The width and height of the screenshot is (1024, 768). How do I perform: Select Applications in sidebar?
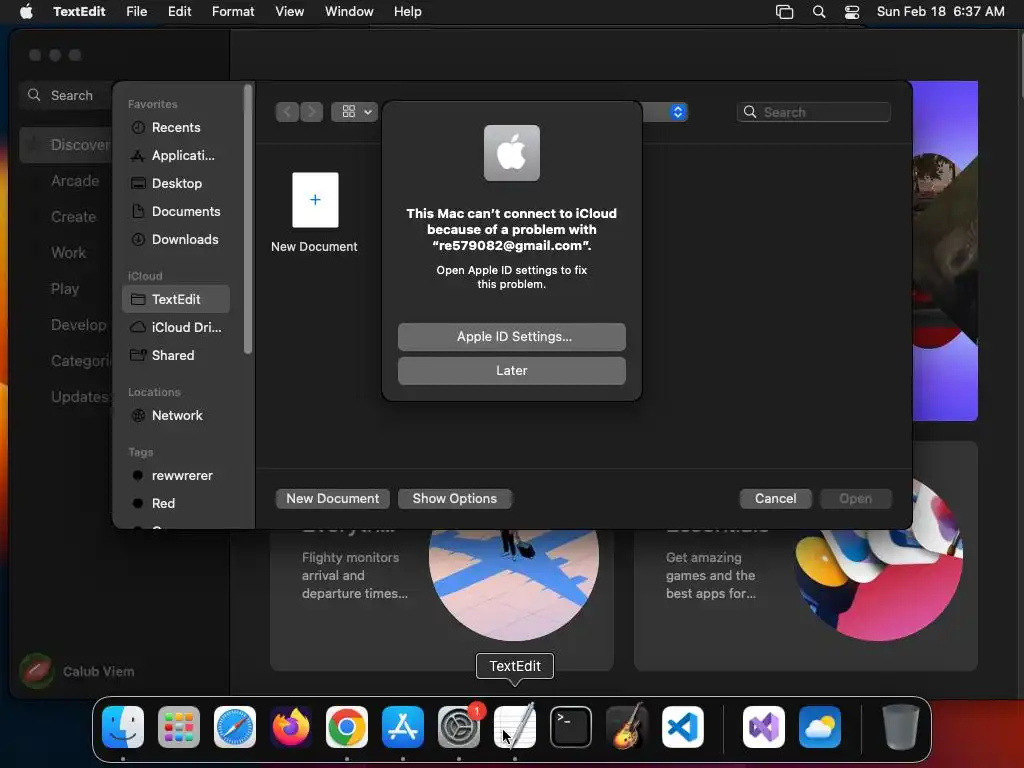[x=176, y=156]
